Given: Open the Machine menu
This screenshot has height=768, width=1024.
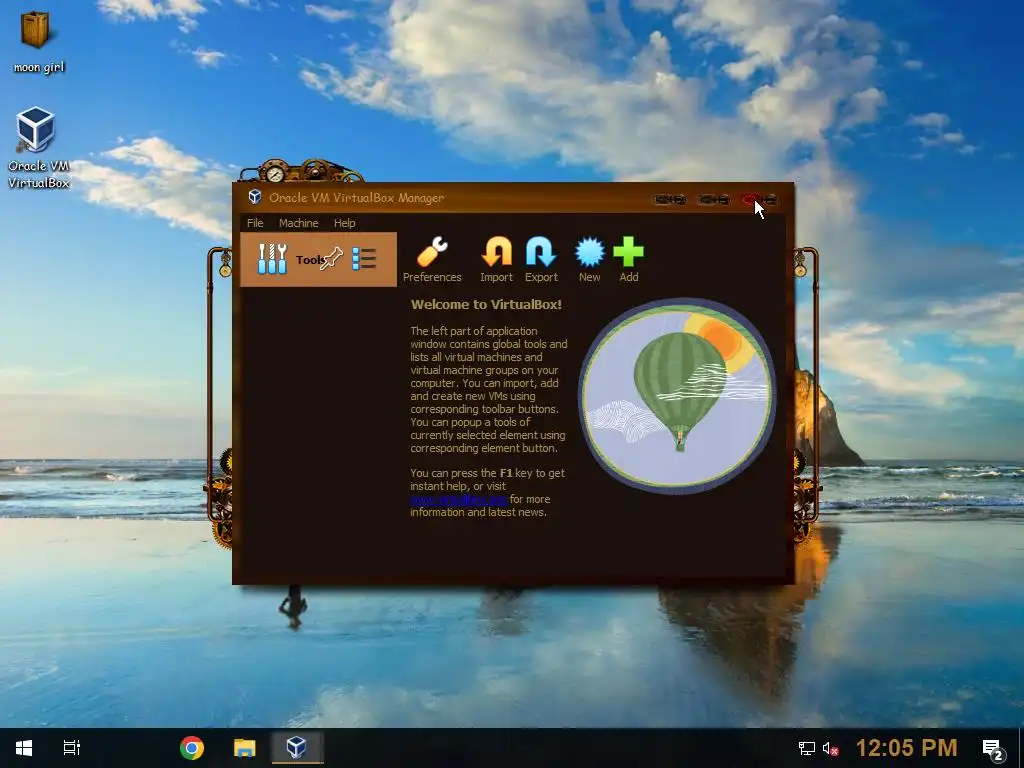Looking at the screenshot, I should point(298,223).
